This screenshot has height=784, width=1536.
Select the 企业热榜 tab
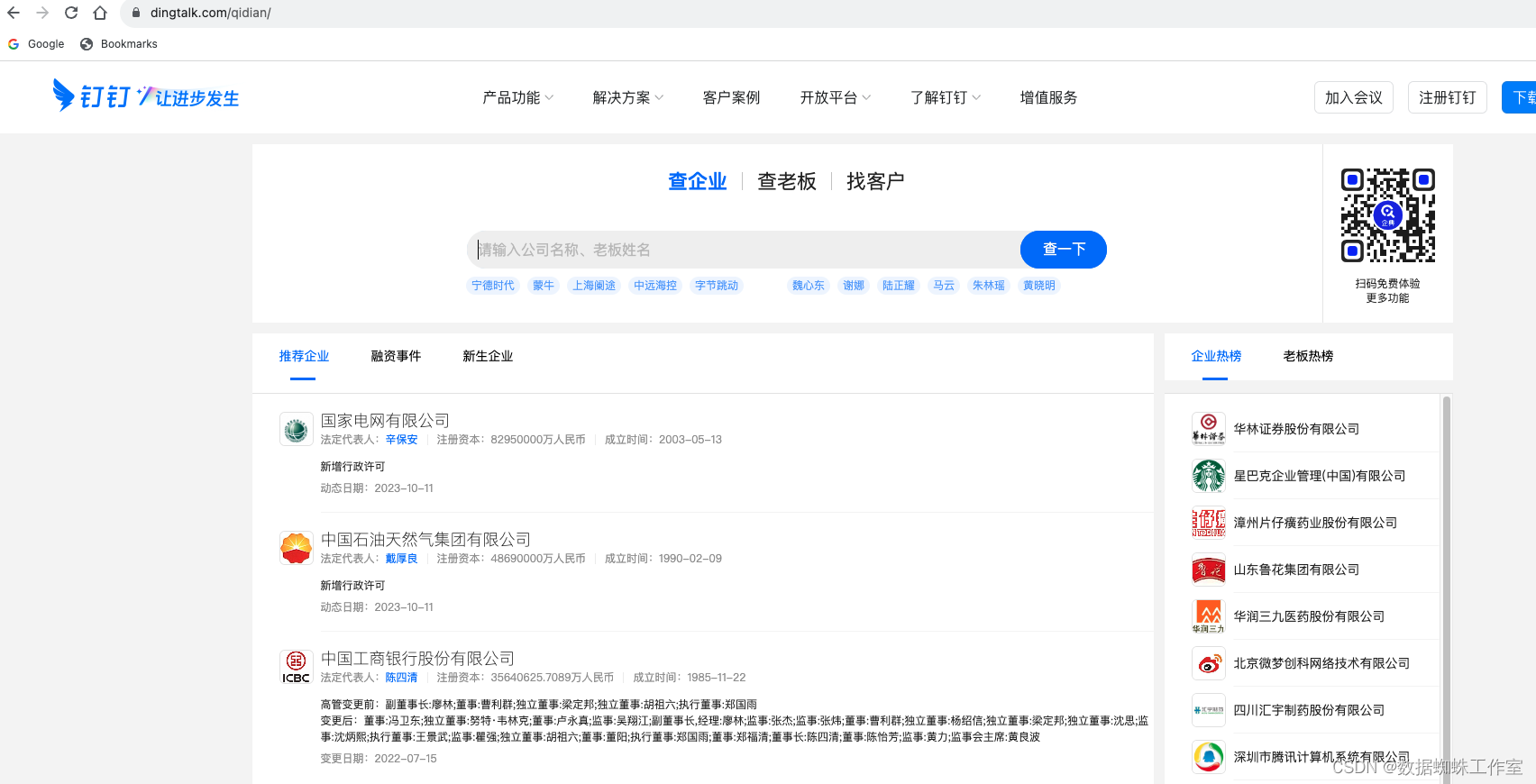1216,356
